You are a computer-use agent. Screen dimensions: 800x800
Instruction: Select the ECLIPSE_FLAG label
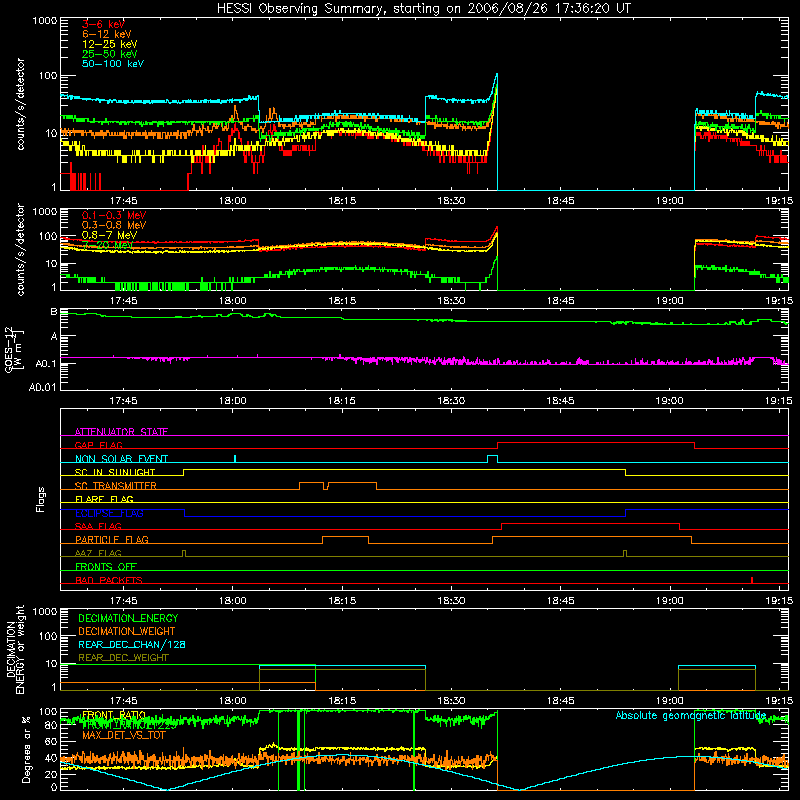pos(109,513)
